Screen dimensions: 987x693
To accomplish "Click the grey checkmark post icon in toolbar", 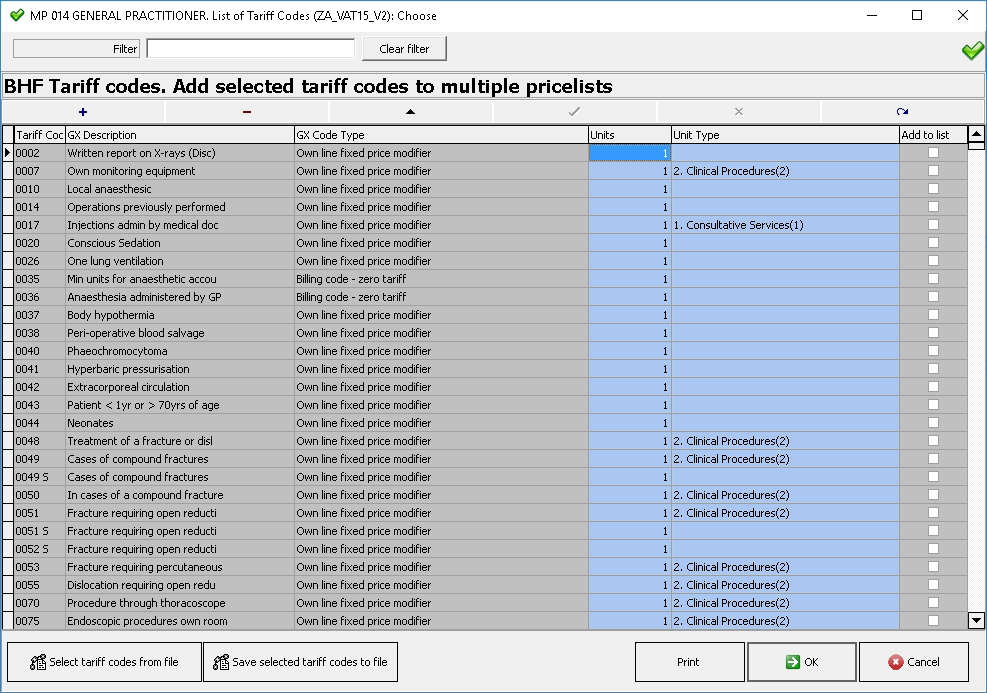I will 574,112.
